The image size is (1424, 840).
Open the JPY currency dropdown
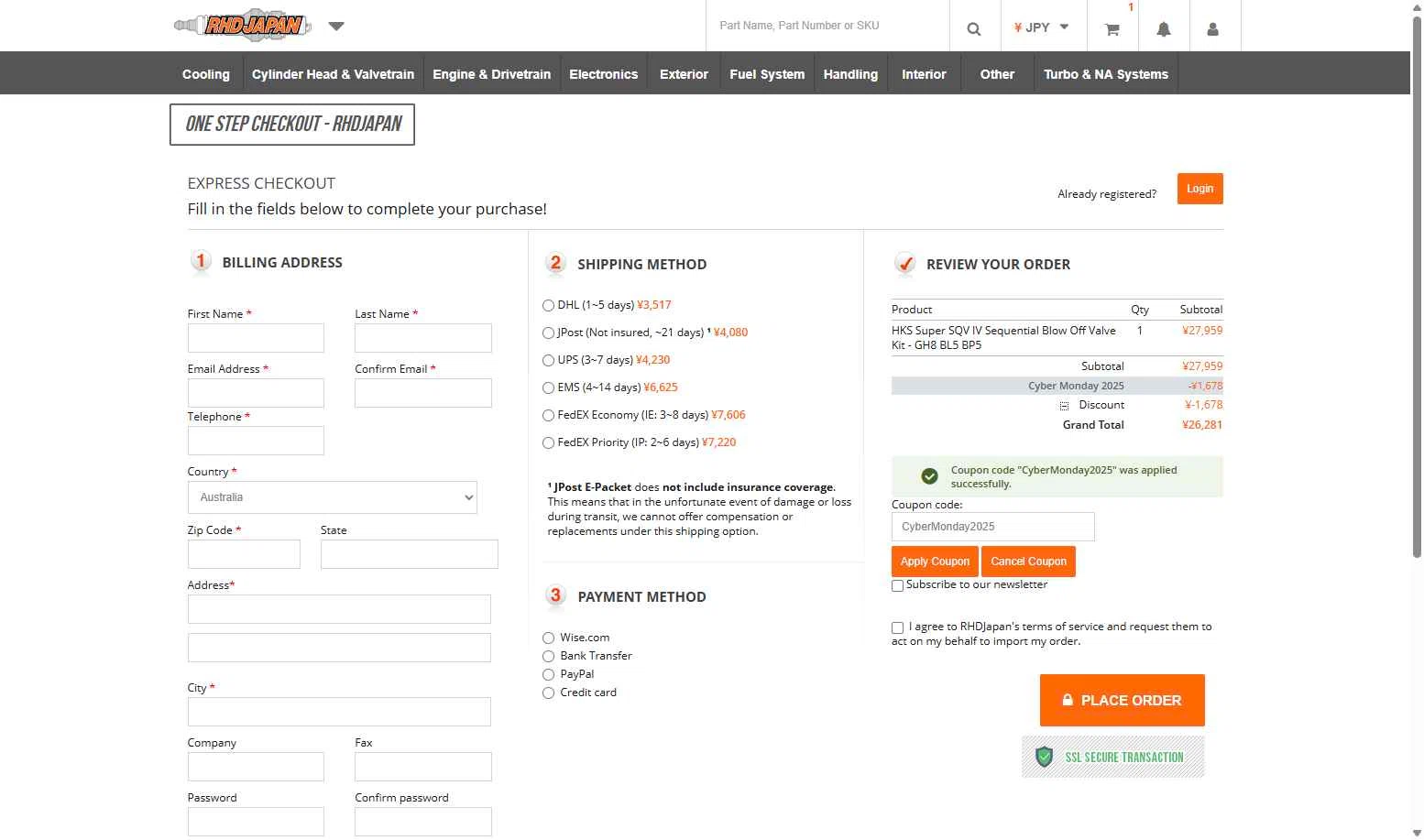pyautogui.click(x=1042, y=27)
